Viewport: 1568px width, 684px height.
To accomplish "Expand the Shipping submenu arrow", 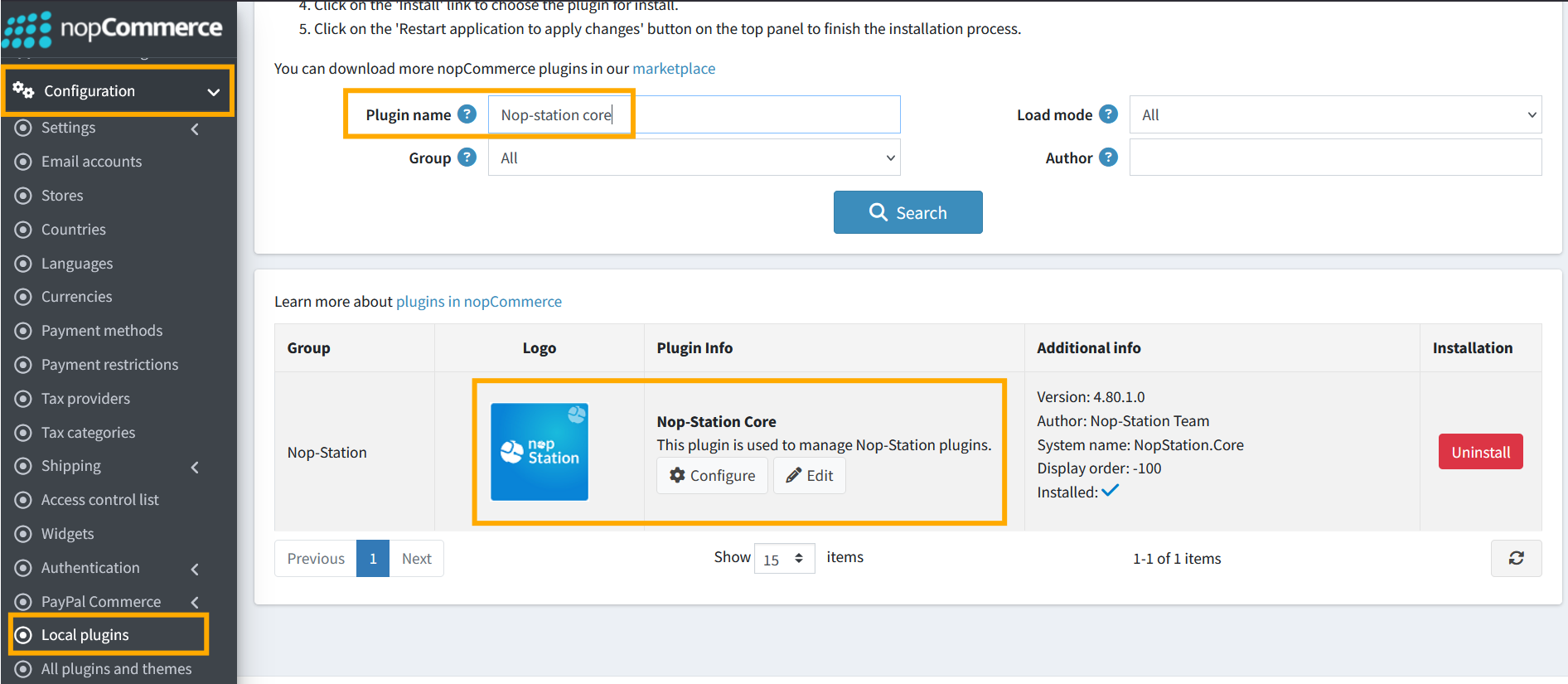I will tap(196, 467).
